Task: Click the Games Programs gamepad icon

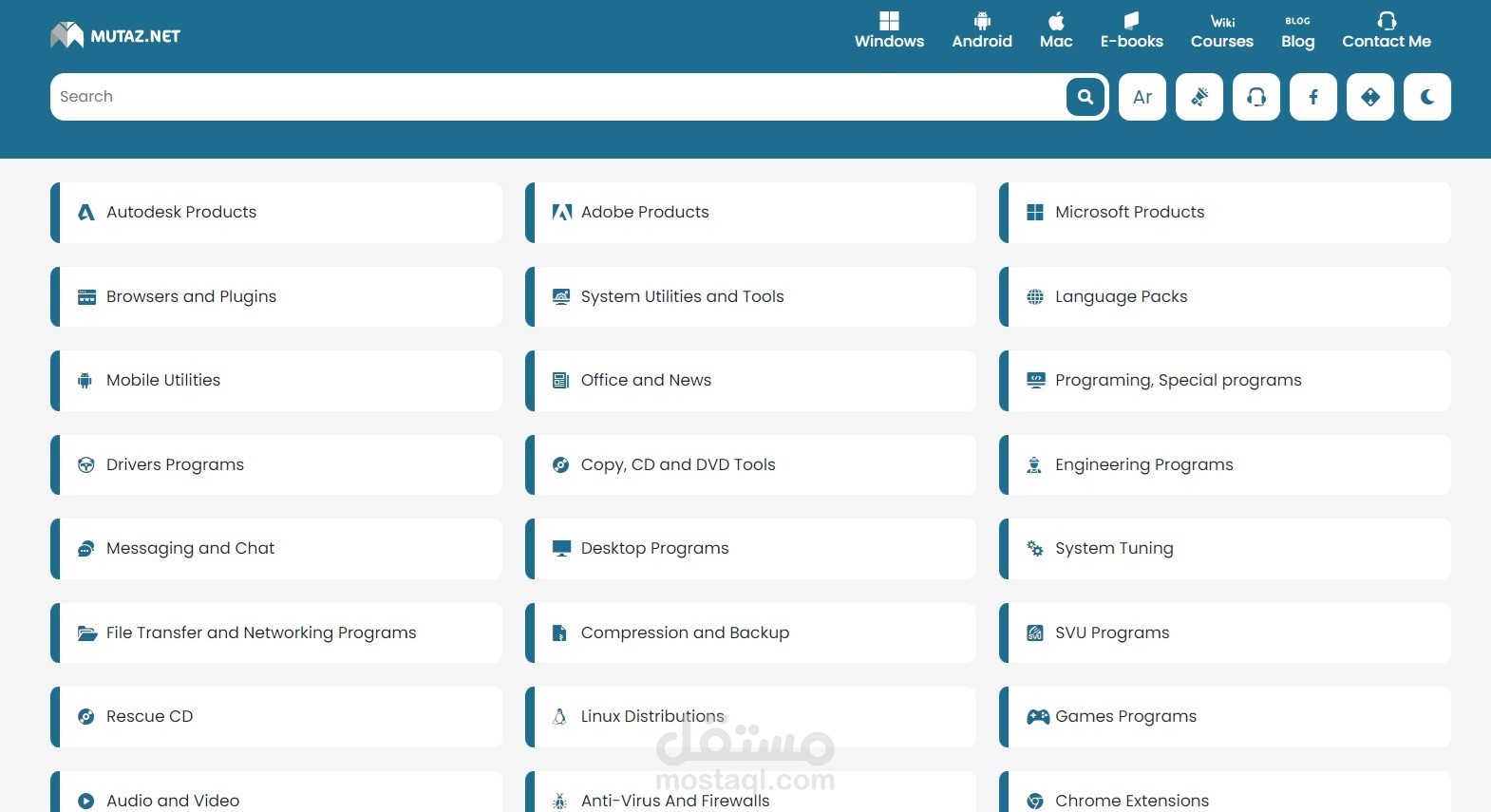Action: (x=1038, y=717)
